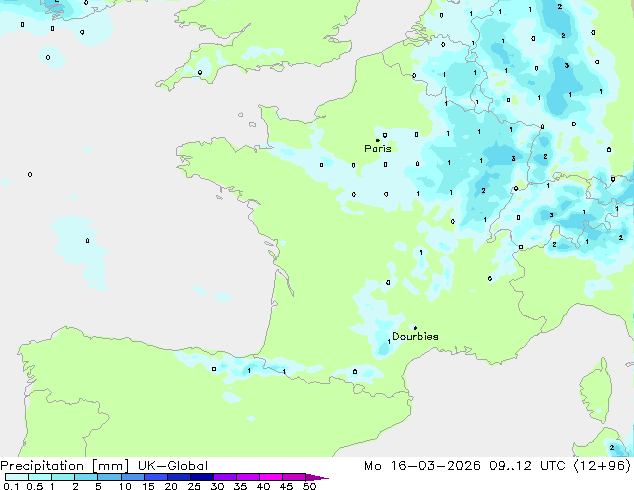Pick the 0.5–1 mm legend swatch
634x490 pixels.
(40, 477)
